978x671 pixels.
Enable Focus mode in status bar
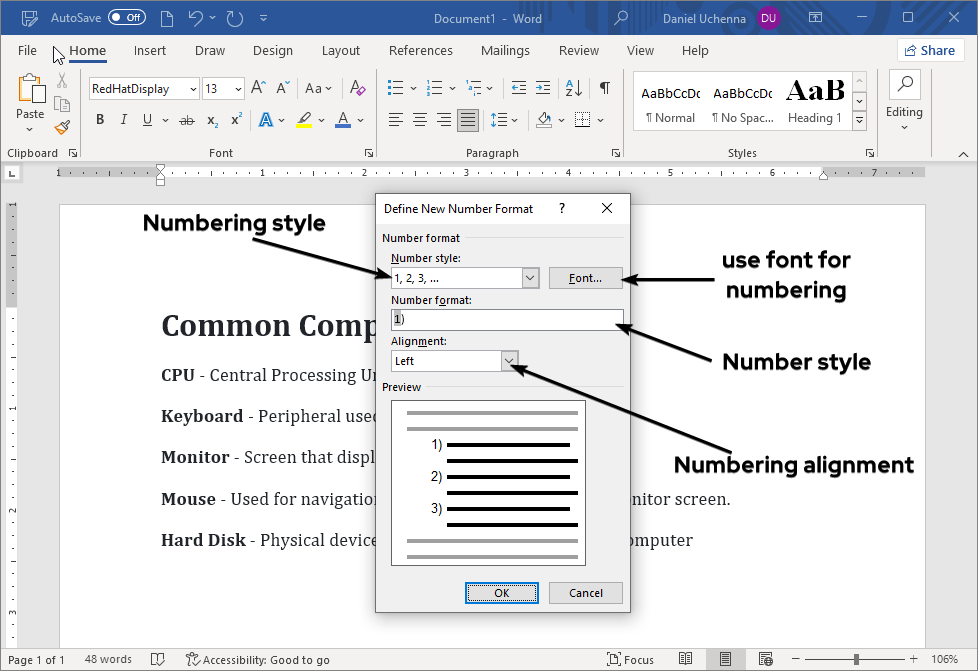click(630, 659)
